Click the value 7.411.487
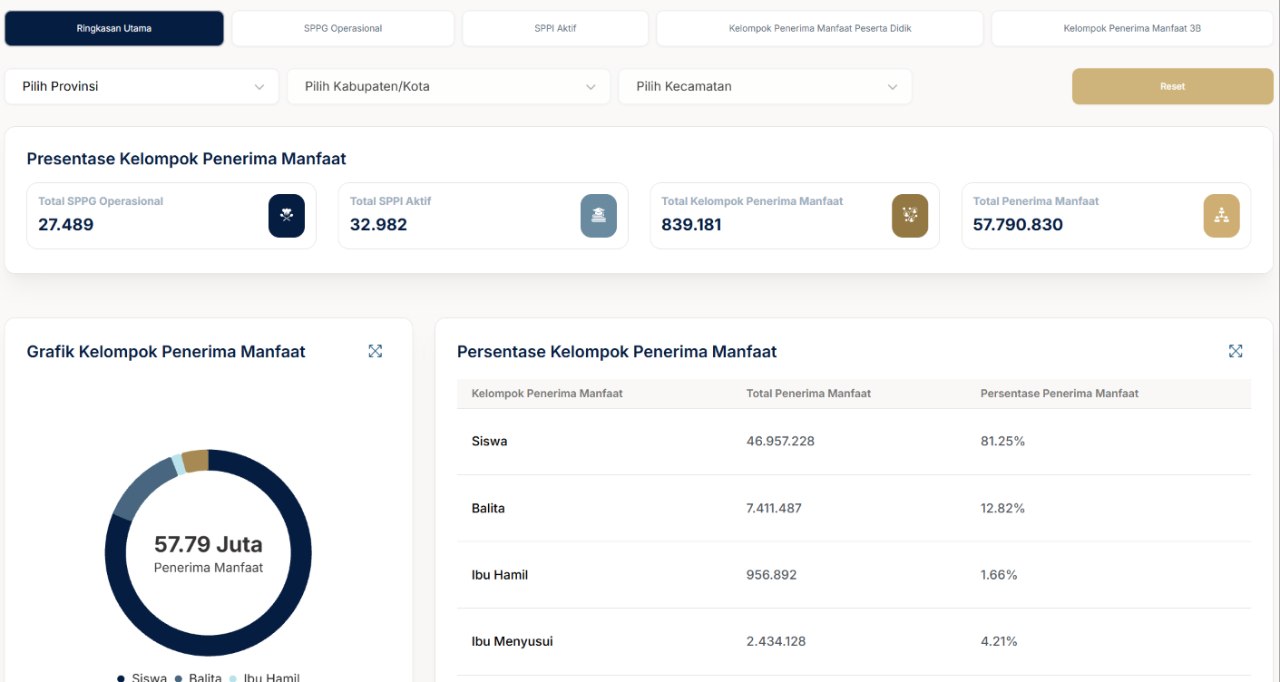 click(x=774, y=508)
